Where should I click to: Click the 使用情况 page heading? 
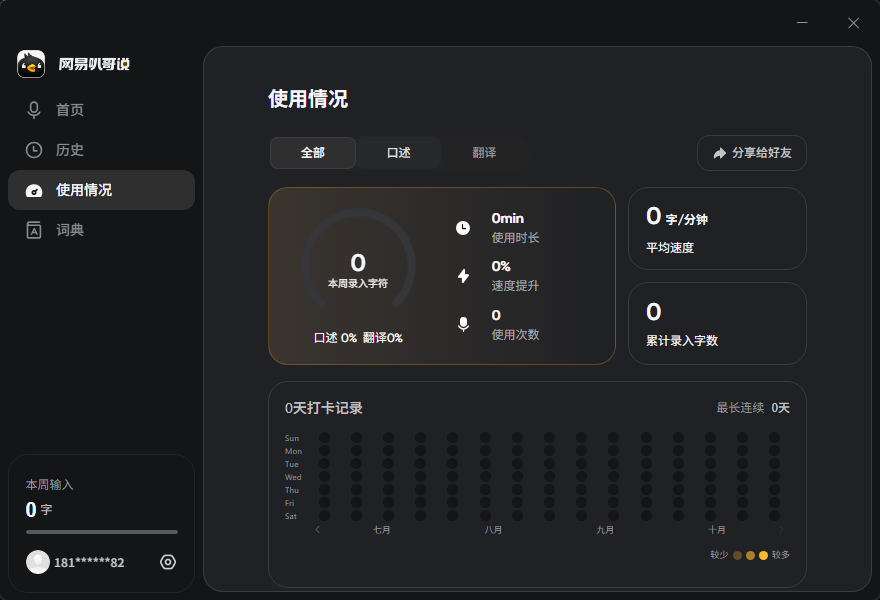[308, 99]
